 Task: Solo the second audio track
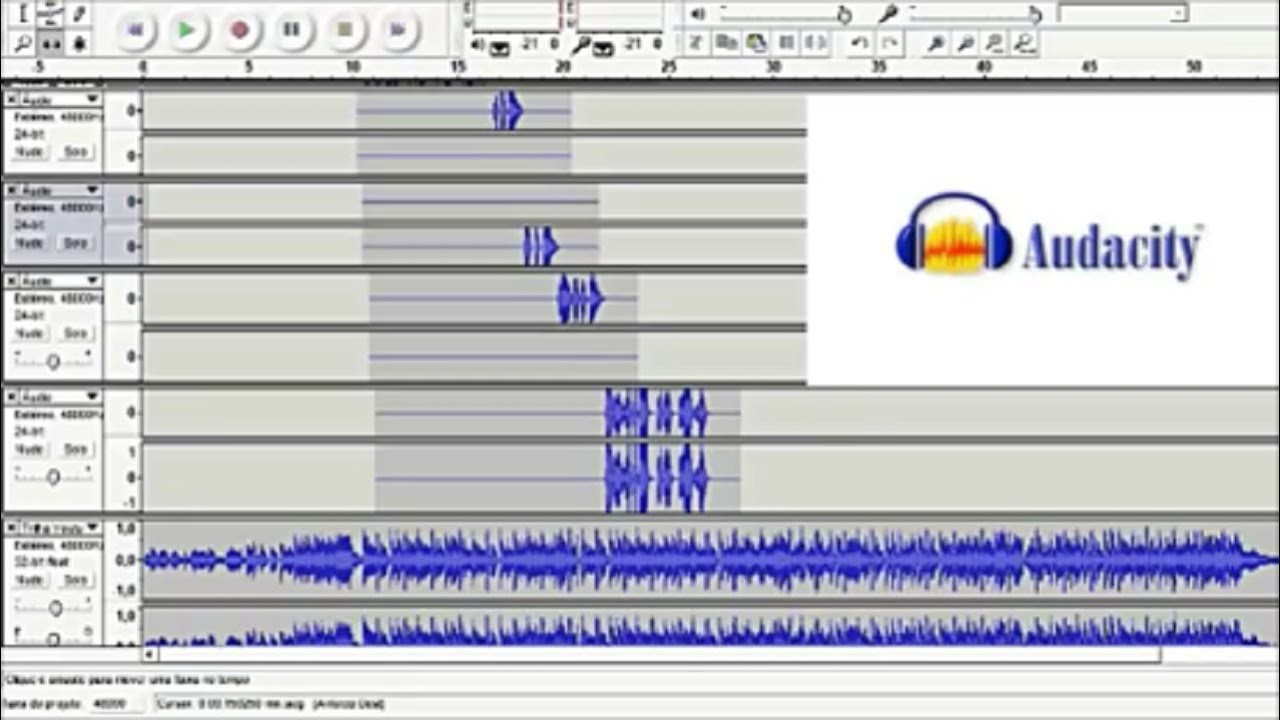(75, 242)
